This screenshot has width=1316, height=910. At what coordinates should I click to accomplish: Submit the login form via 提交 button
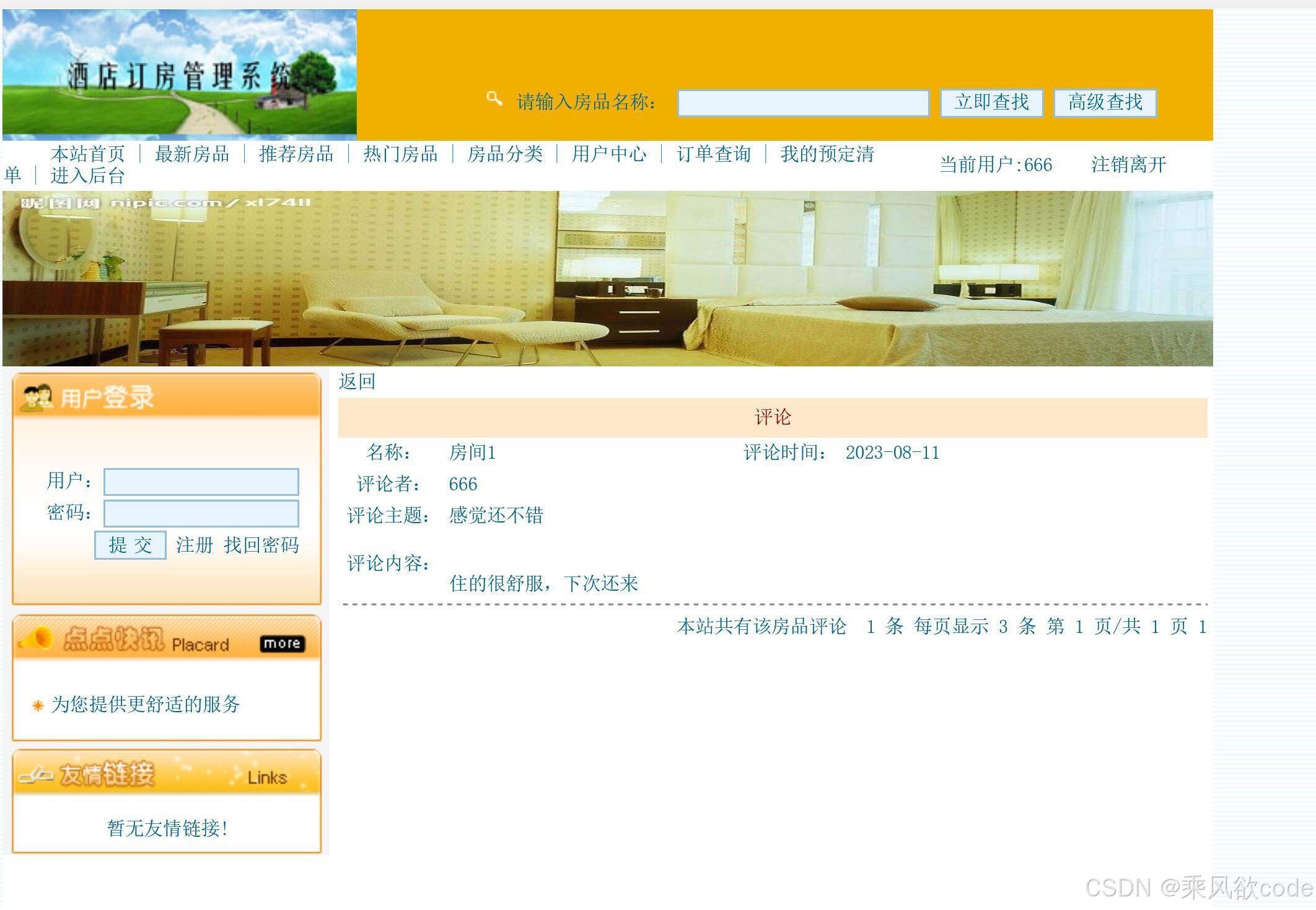point(130,545)
